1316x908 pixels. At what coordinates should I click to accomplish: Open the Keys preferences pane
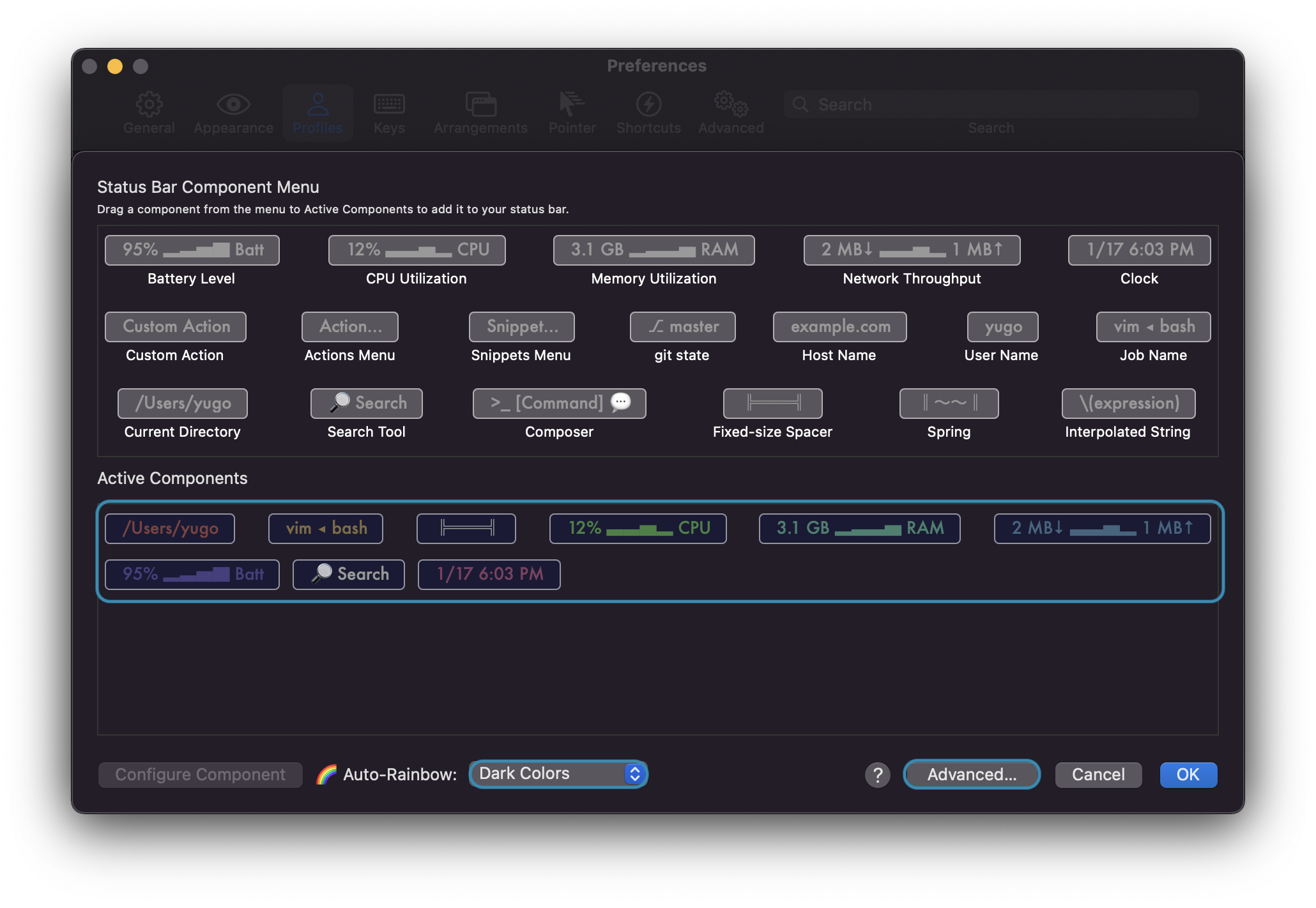389,112
